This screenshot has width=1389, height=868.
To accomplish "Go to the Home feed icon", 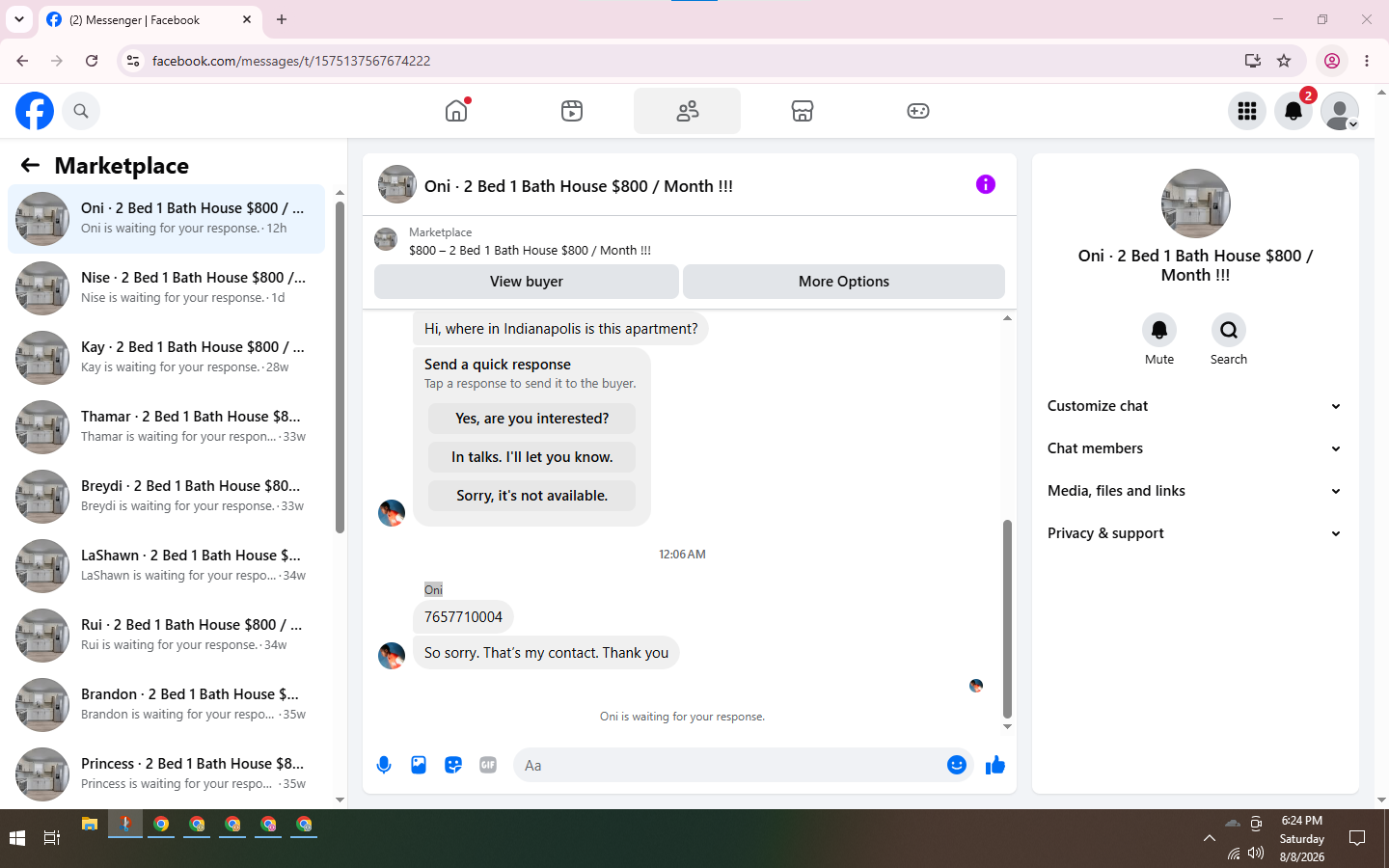I will (x=456, y=111).
